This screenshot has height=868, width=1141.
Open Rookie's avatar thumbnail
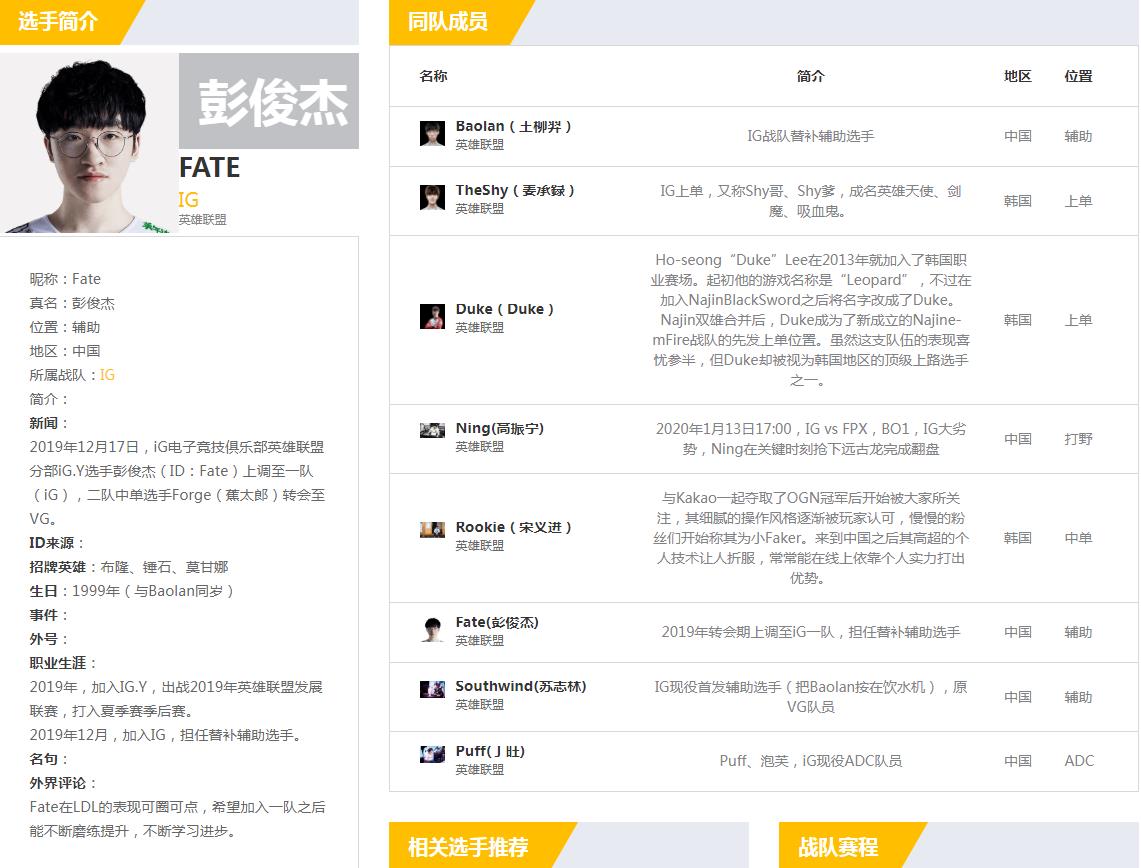(431, 530)
